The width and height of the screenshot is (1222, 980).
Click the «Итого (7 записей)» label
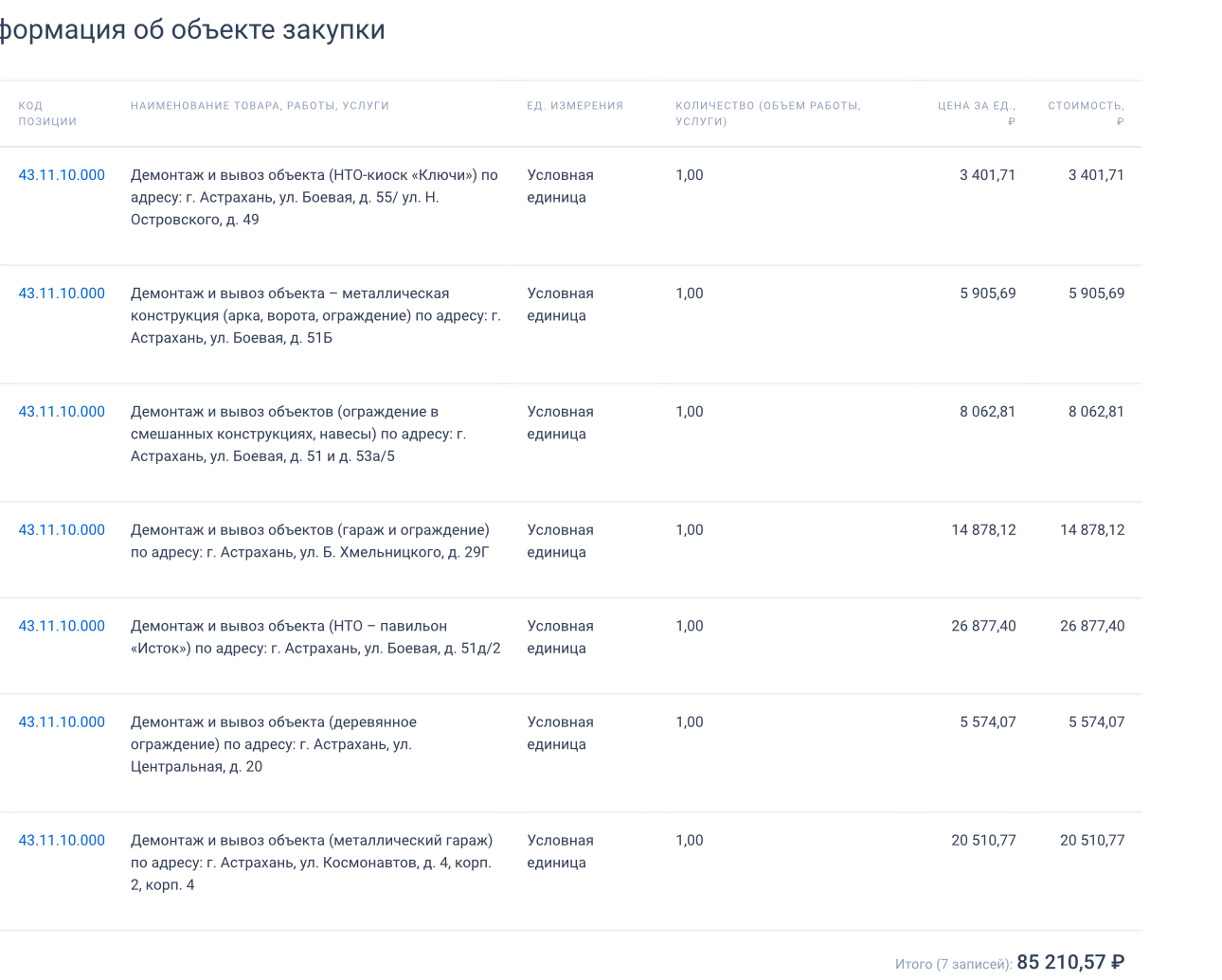tap(953, 964)
